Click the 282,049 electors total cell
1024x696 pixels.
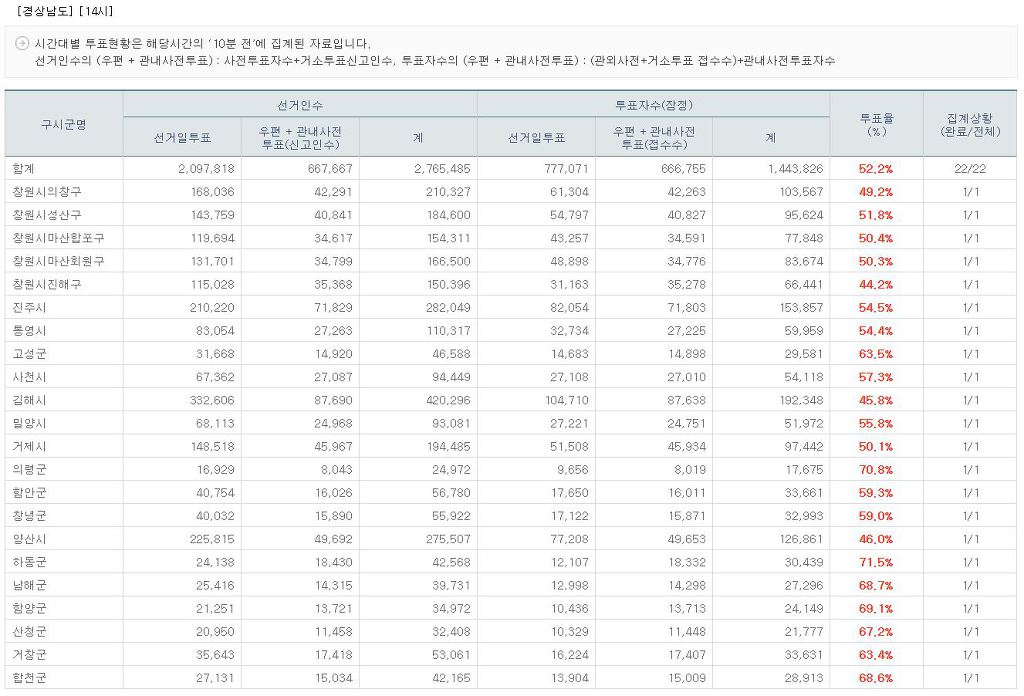tap(448, 308)
